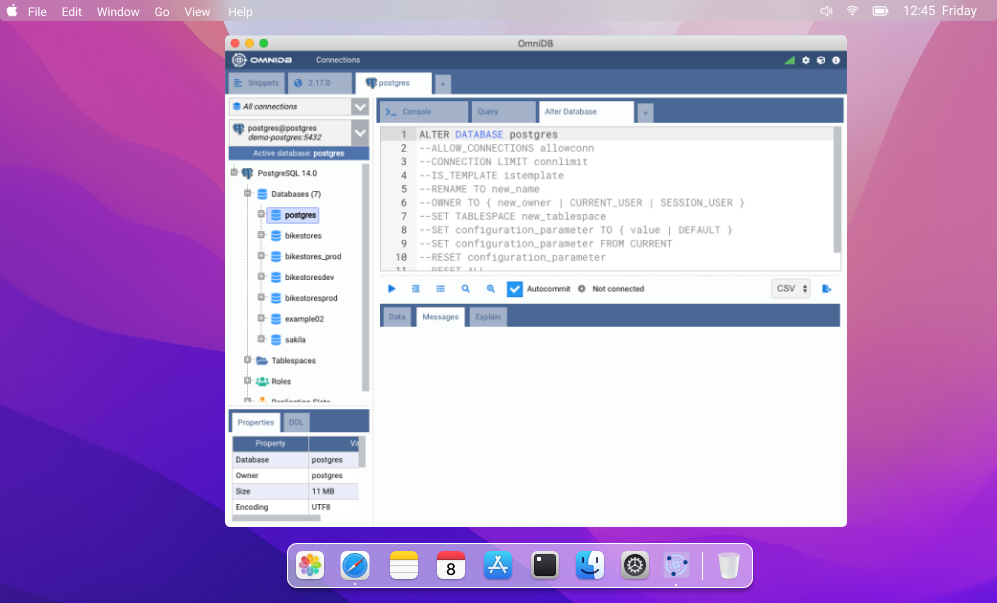
Task: Change the CSV export format dropdown
Action: (791, 289)
